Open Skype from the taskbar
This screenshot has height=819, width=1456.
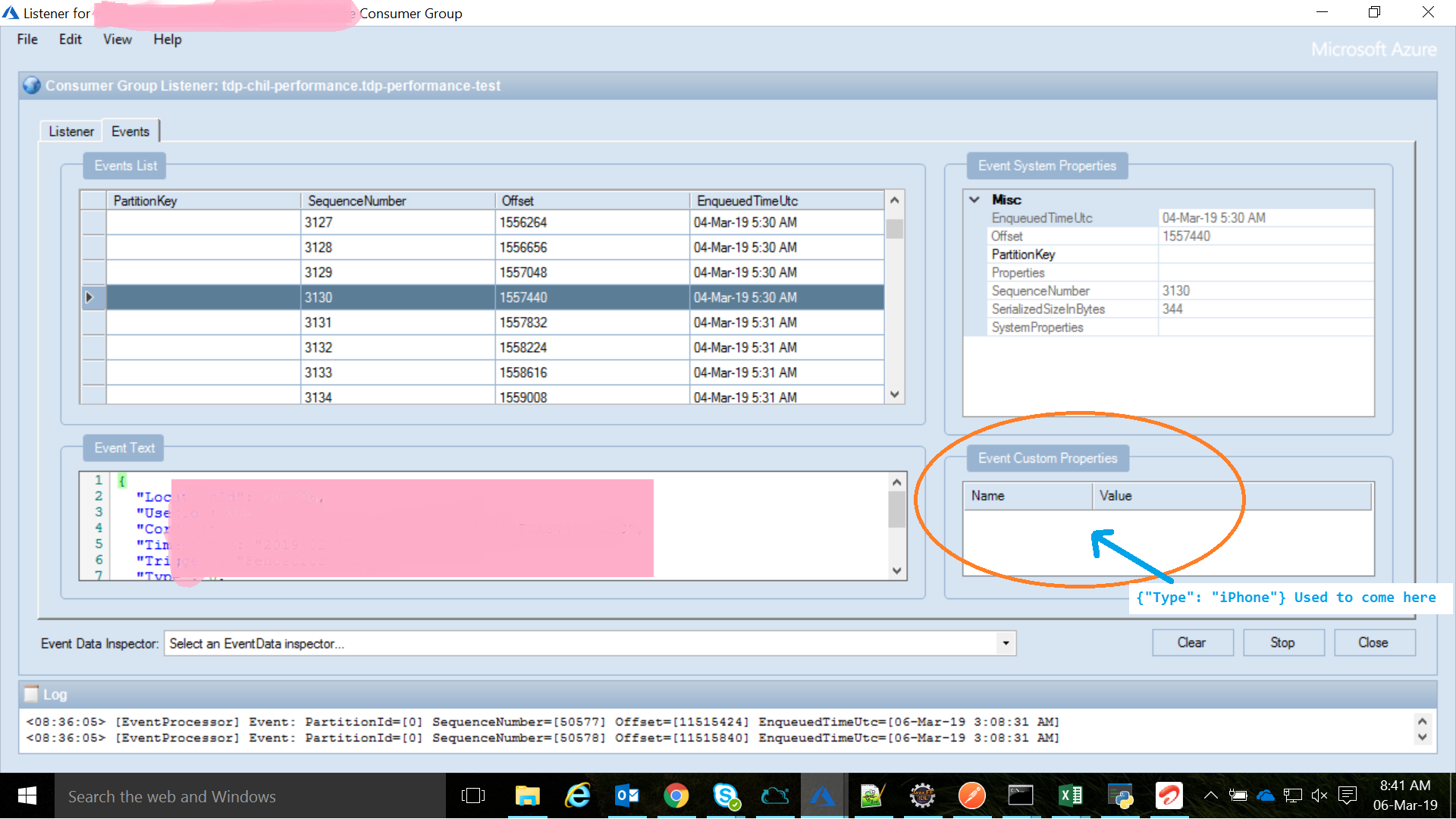coord(726,795)
